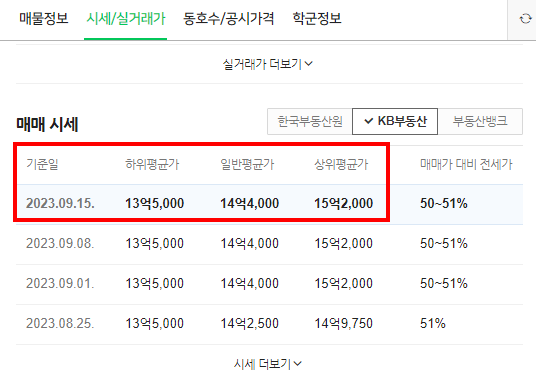The width and height of the screenshot is (536, 381).
Task: Click 15억2,000 in the 2023.09.15 row
Action: [344, 203]
